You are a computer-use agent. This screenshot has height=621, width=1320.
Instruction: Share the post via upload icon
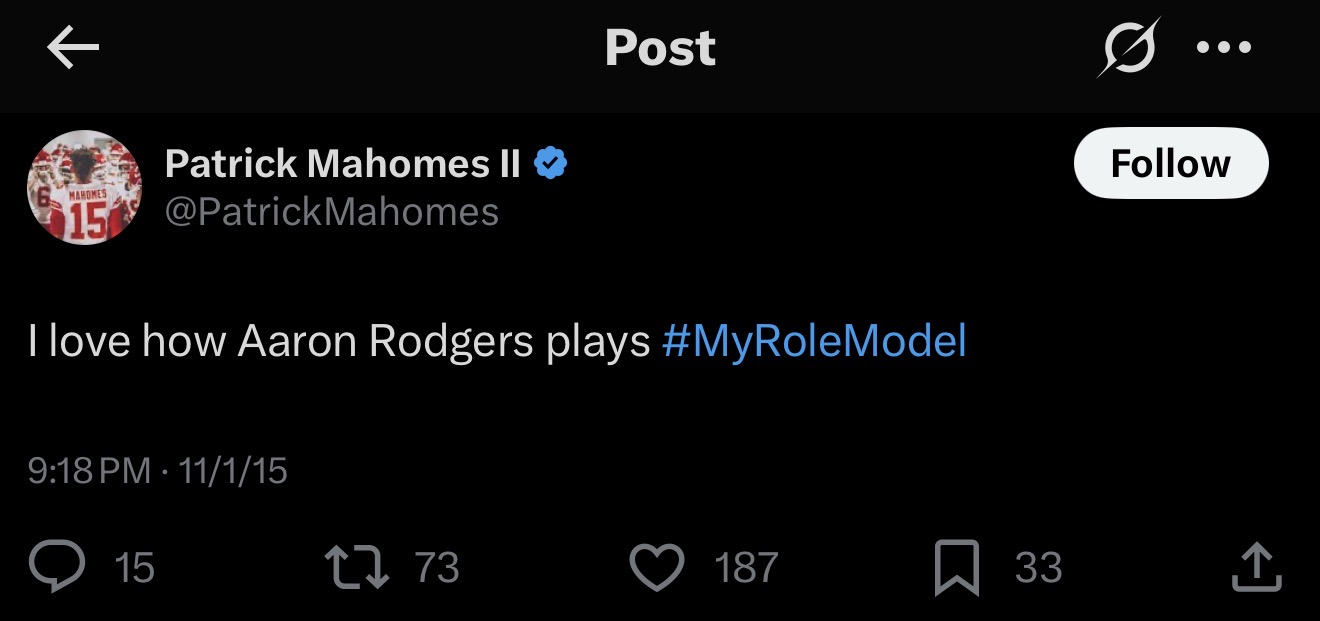point(1254,567)
